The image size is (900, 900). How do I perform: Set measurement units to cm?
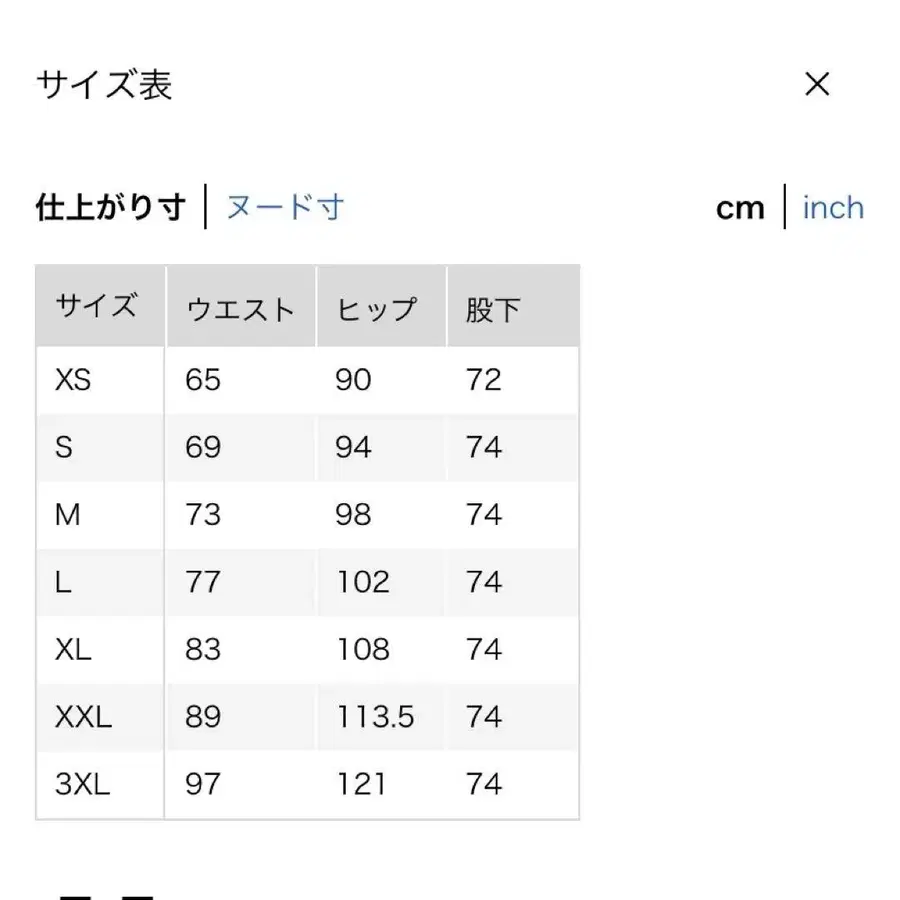click(x=740, y=208)
